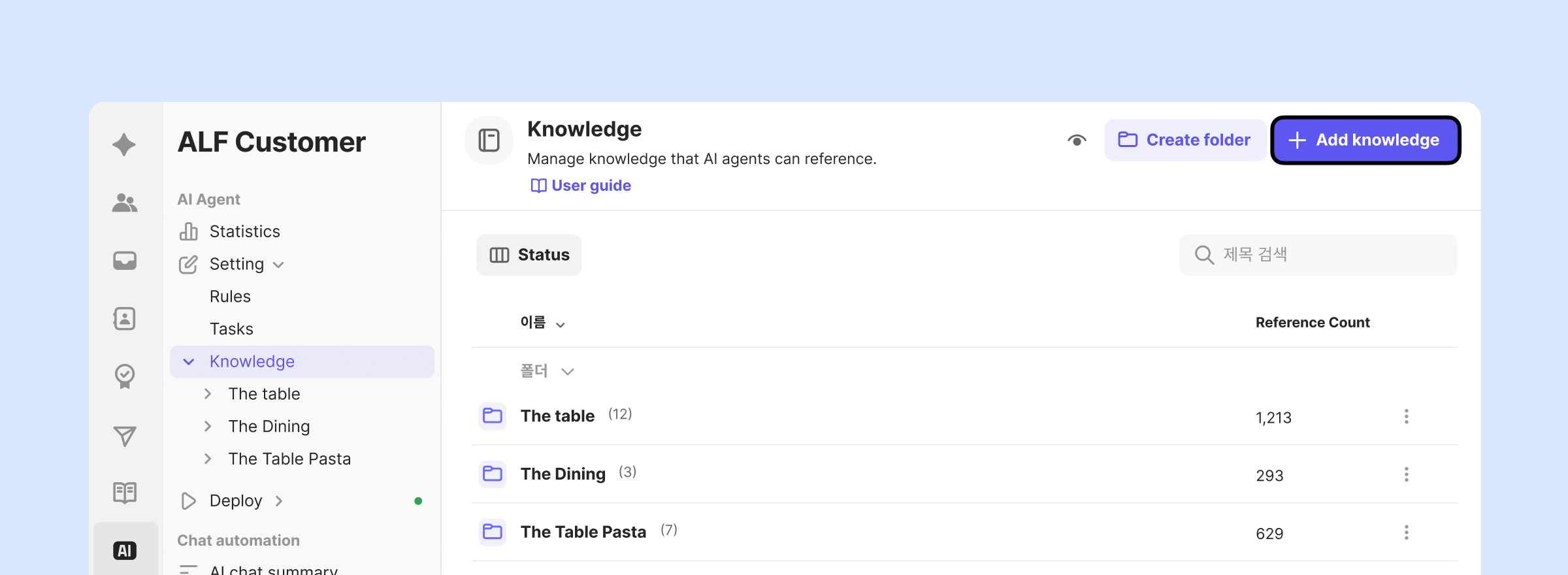Click the 제목 검색 search field

[1326, 255]
